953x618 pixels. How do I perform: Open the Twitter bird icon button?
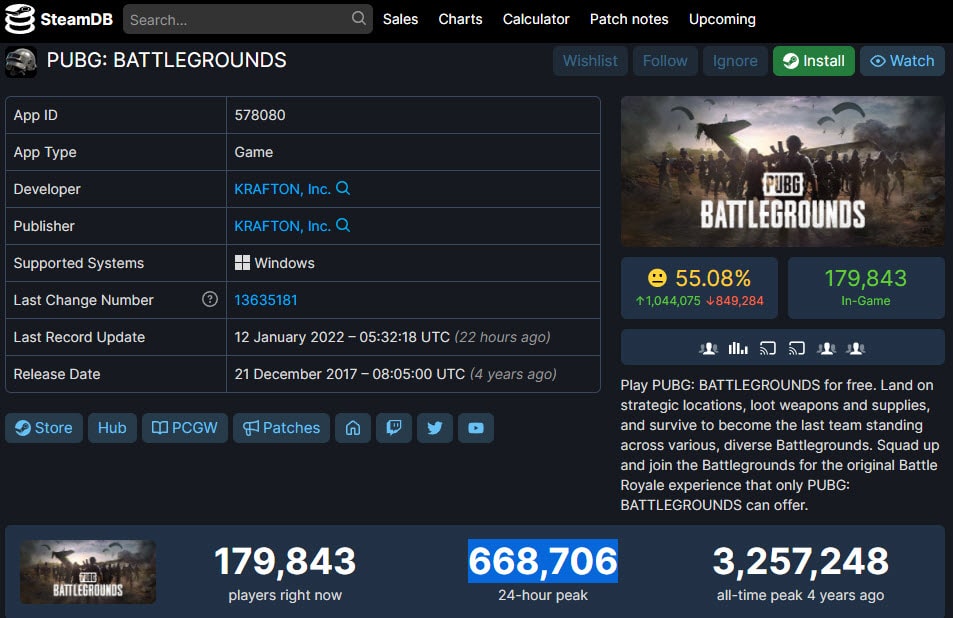[x=435, y=428]
